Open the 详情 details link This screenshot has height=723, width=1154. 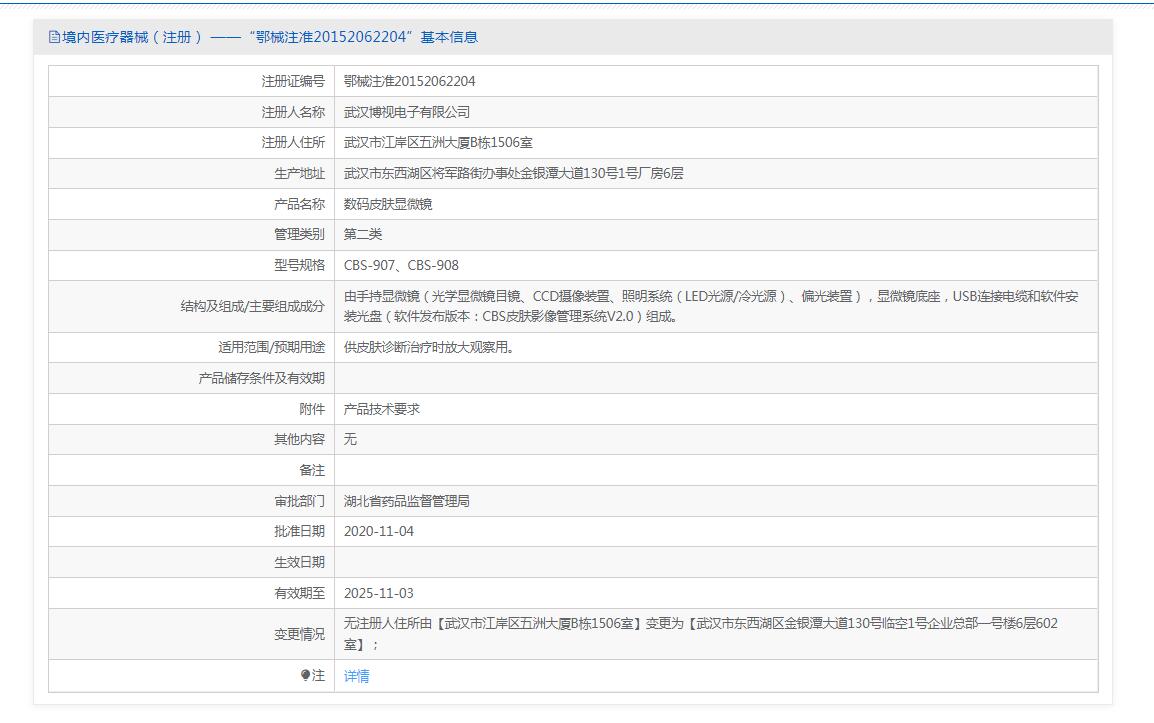[356, 676]
